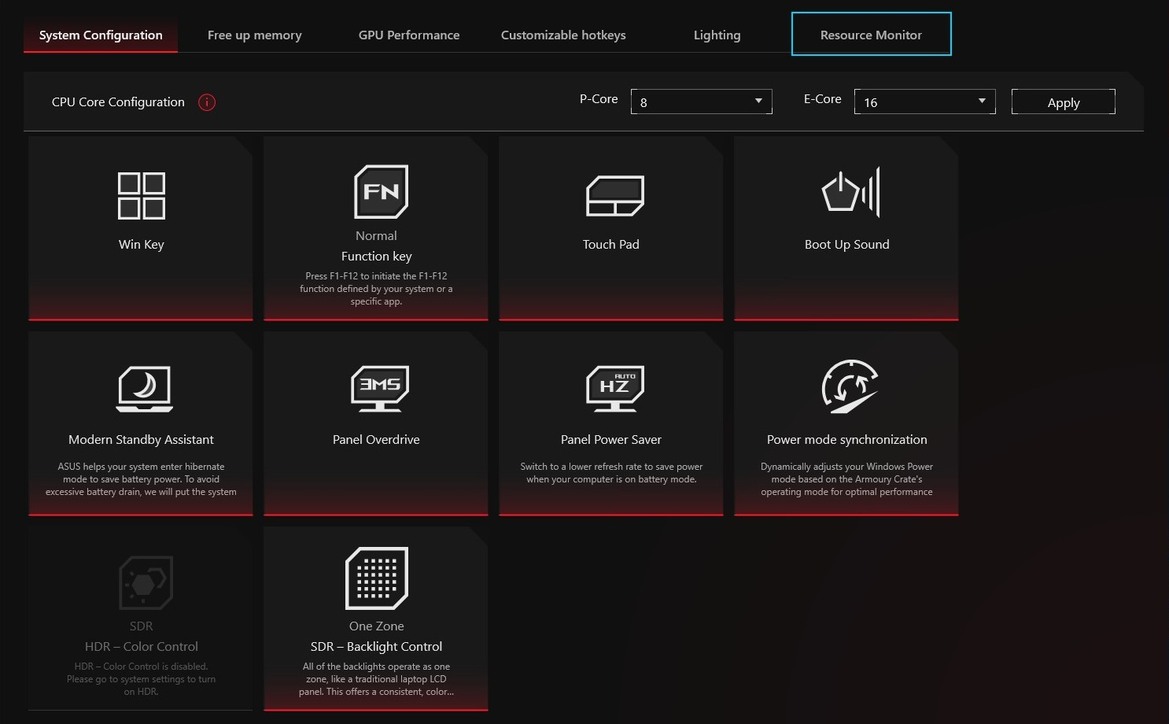The image size is (1169, 724).
Task: Click the Modern Standby Assistant title
Action: 141,440
